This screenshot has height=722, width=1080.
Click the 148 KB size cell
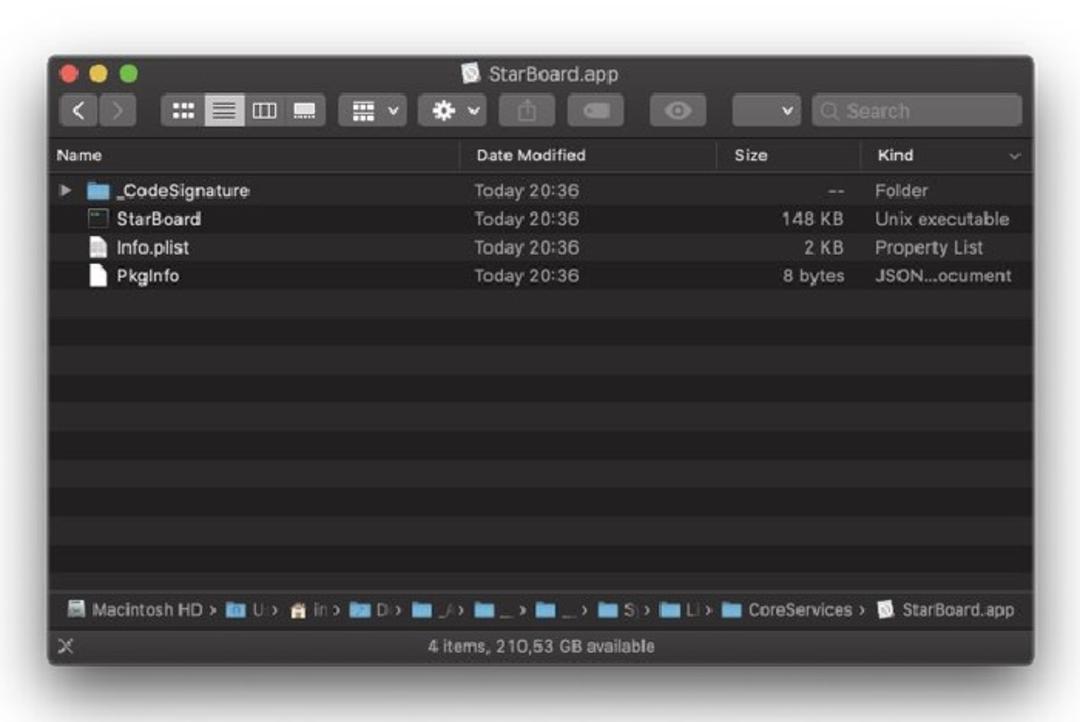(x=812, y=219)
